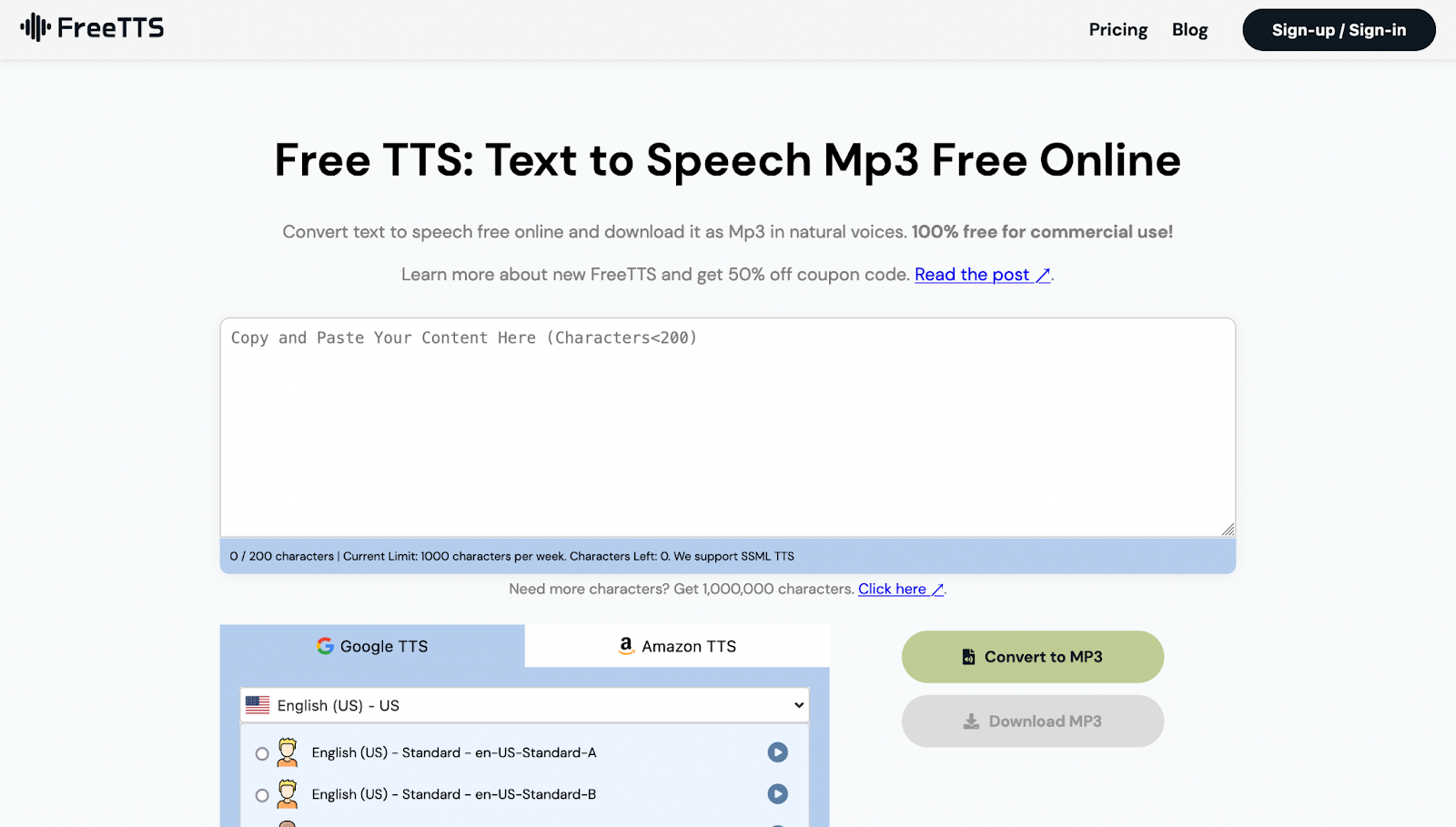Open the Blog page
This screenshot has width=1456, height=827.
point(1189,30)
